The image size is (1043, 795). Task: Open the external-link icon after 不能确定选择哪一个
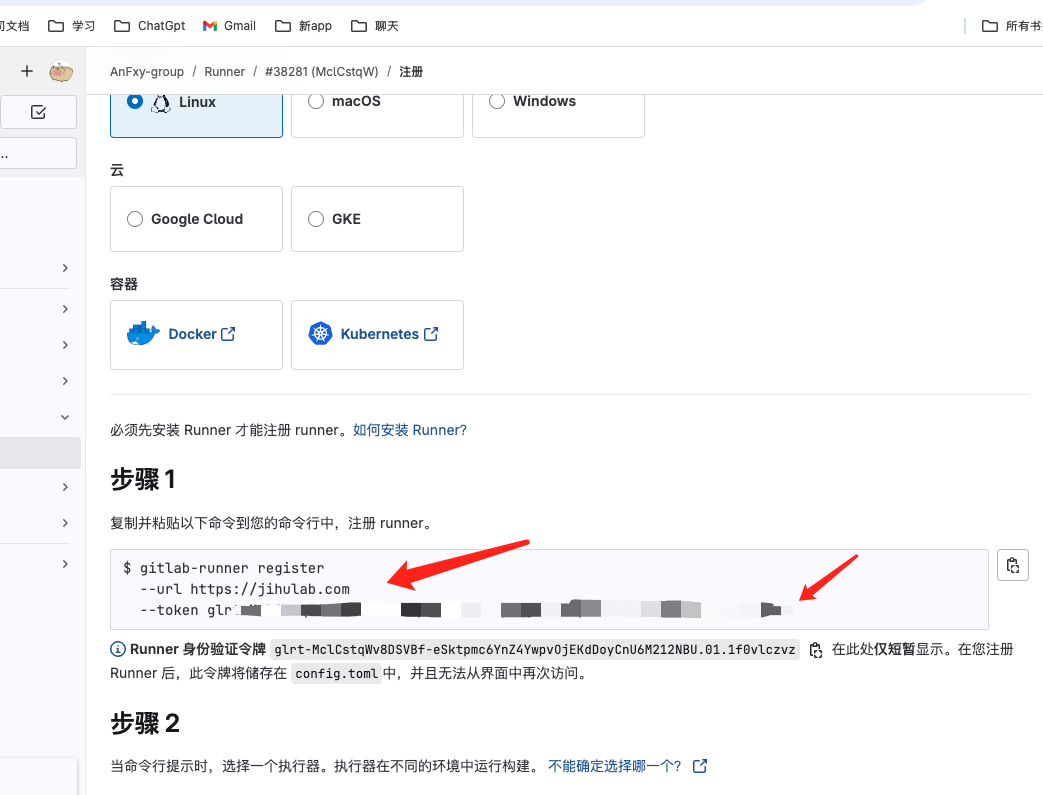coord(700,766)
